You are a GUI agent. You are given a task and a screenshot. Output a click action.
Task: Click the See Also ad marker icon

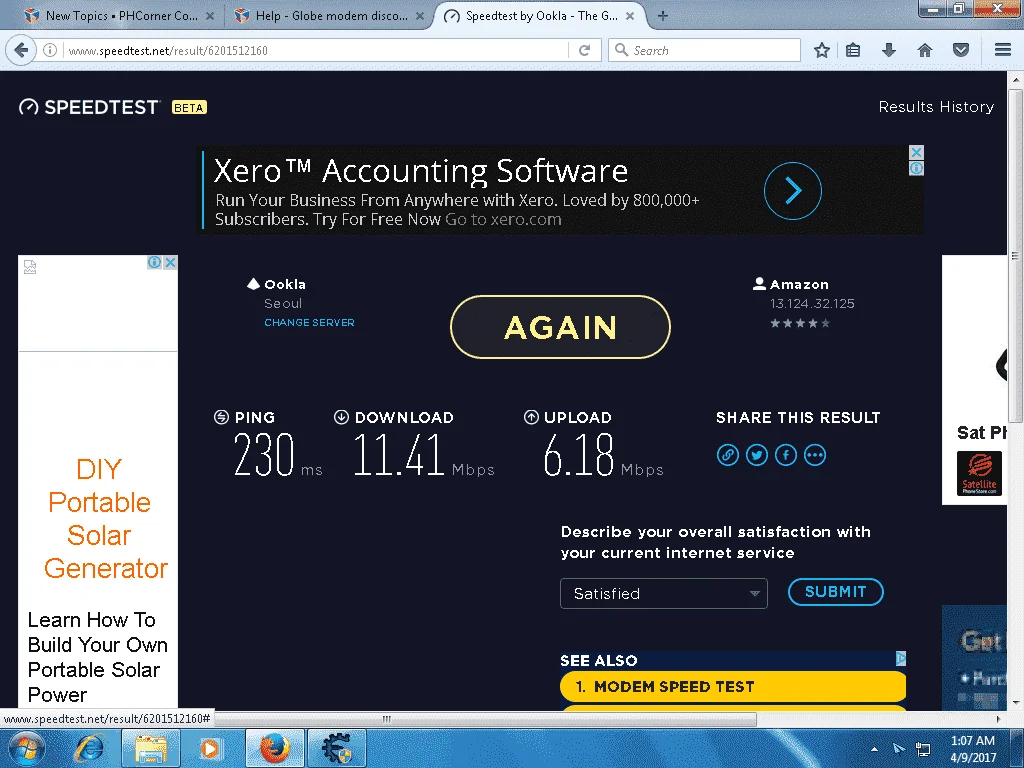900,658
